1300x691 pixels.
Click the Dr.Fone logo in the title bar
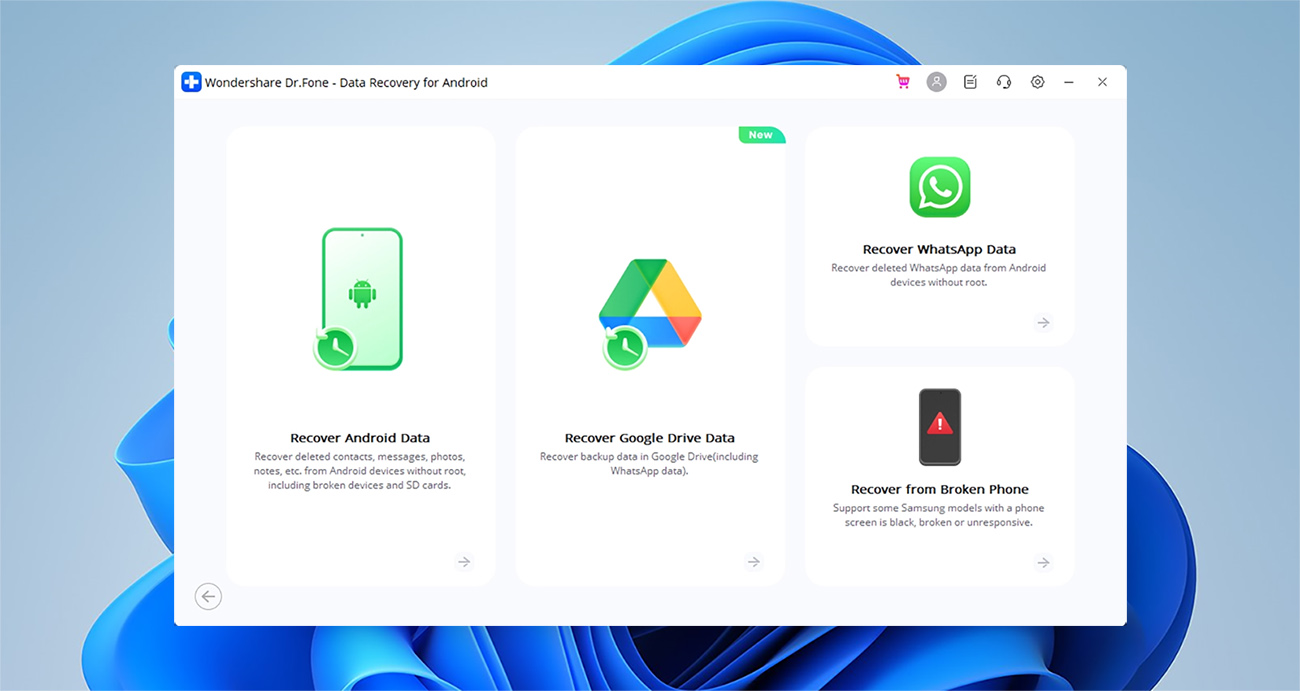pos(190,81)
